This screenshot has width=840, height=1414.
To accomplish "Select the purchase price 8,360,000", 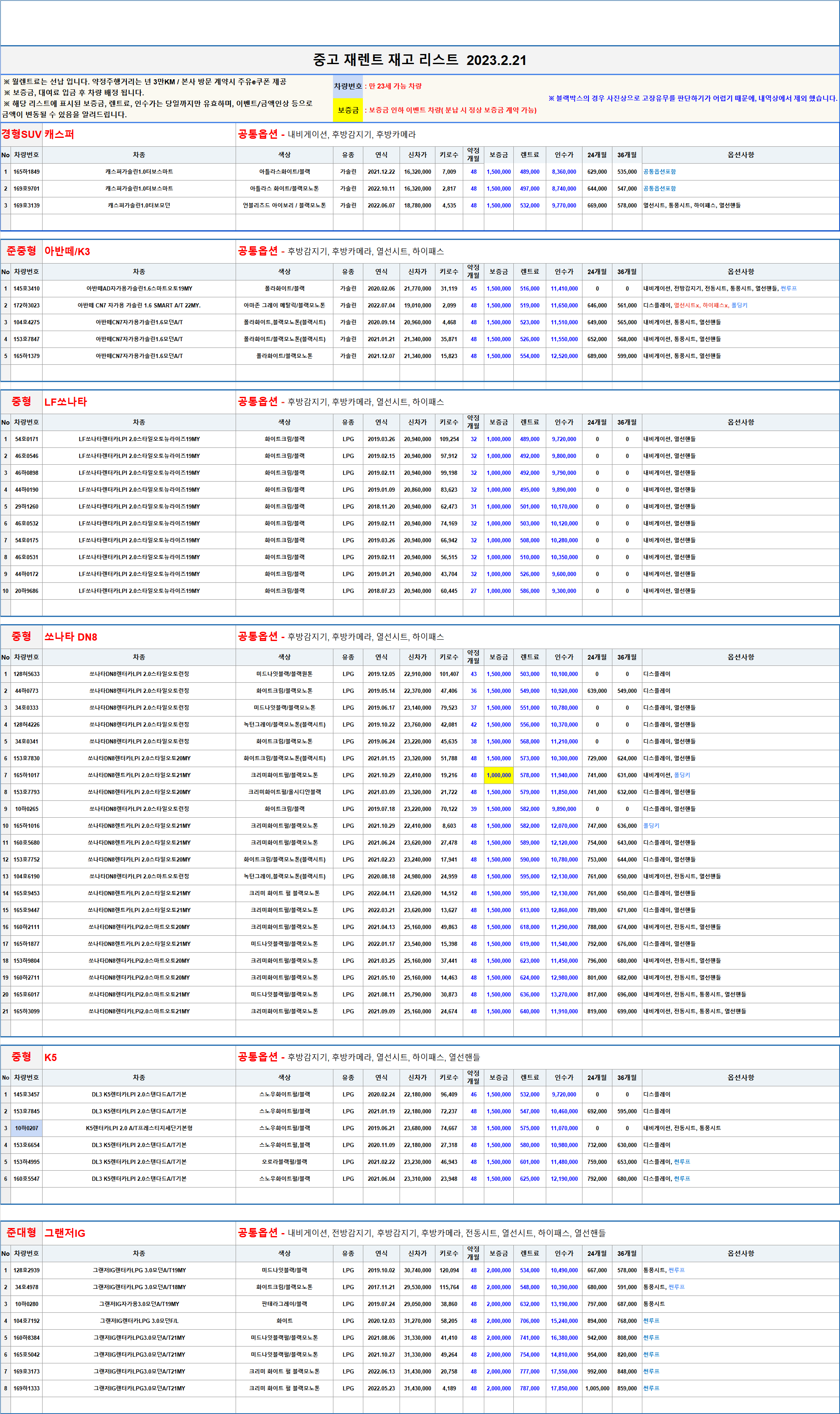I will pyautogui.click(x=564, y=172).
